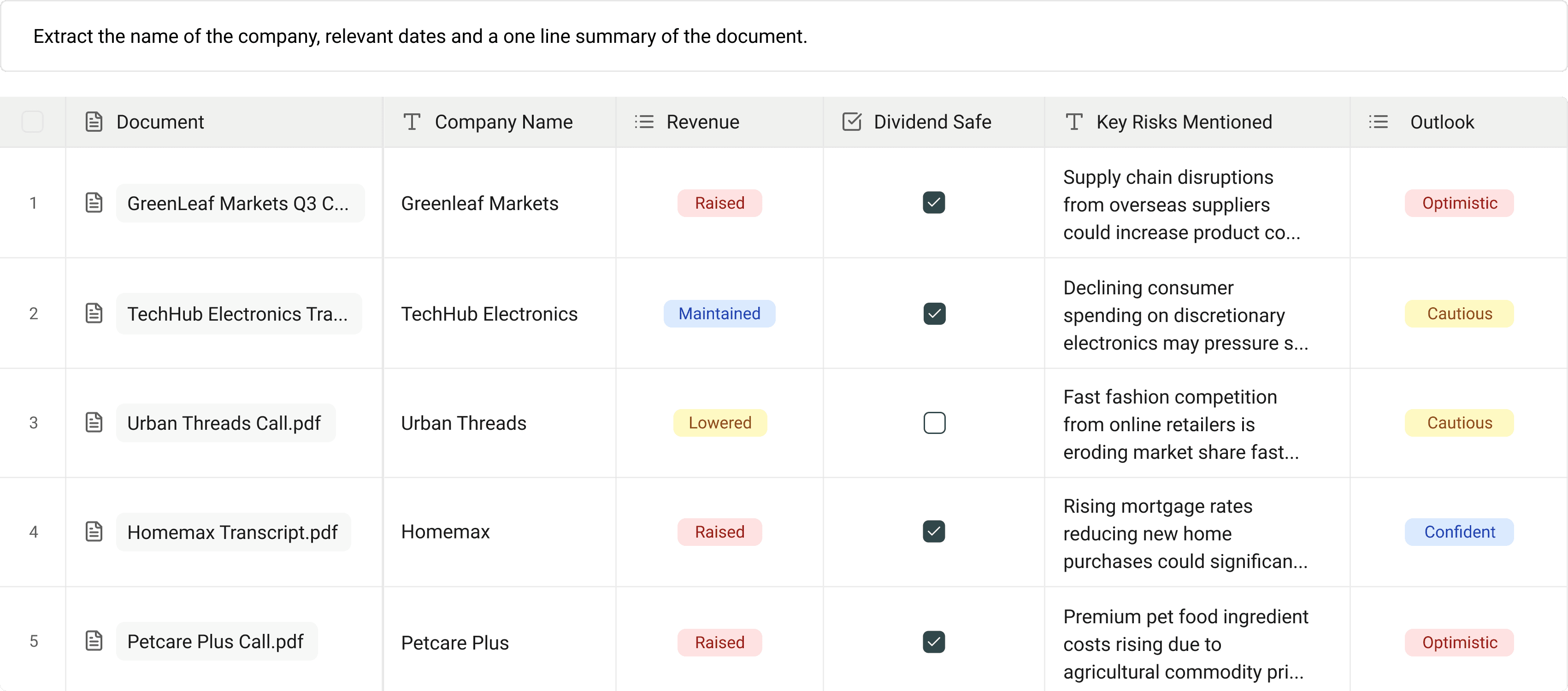Toggle the select-all checkbox in header
Viewport: 1568px width, 691px height.
pyautogui.click(x=32, y=122)
